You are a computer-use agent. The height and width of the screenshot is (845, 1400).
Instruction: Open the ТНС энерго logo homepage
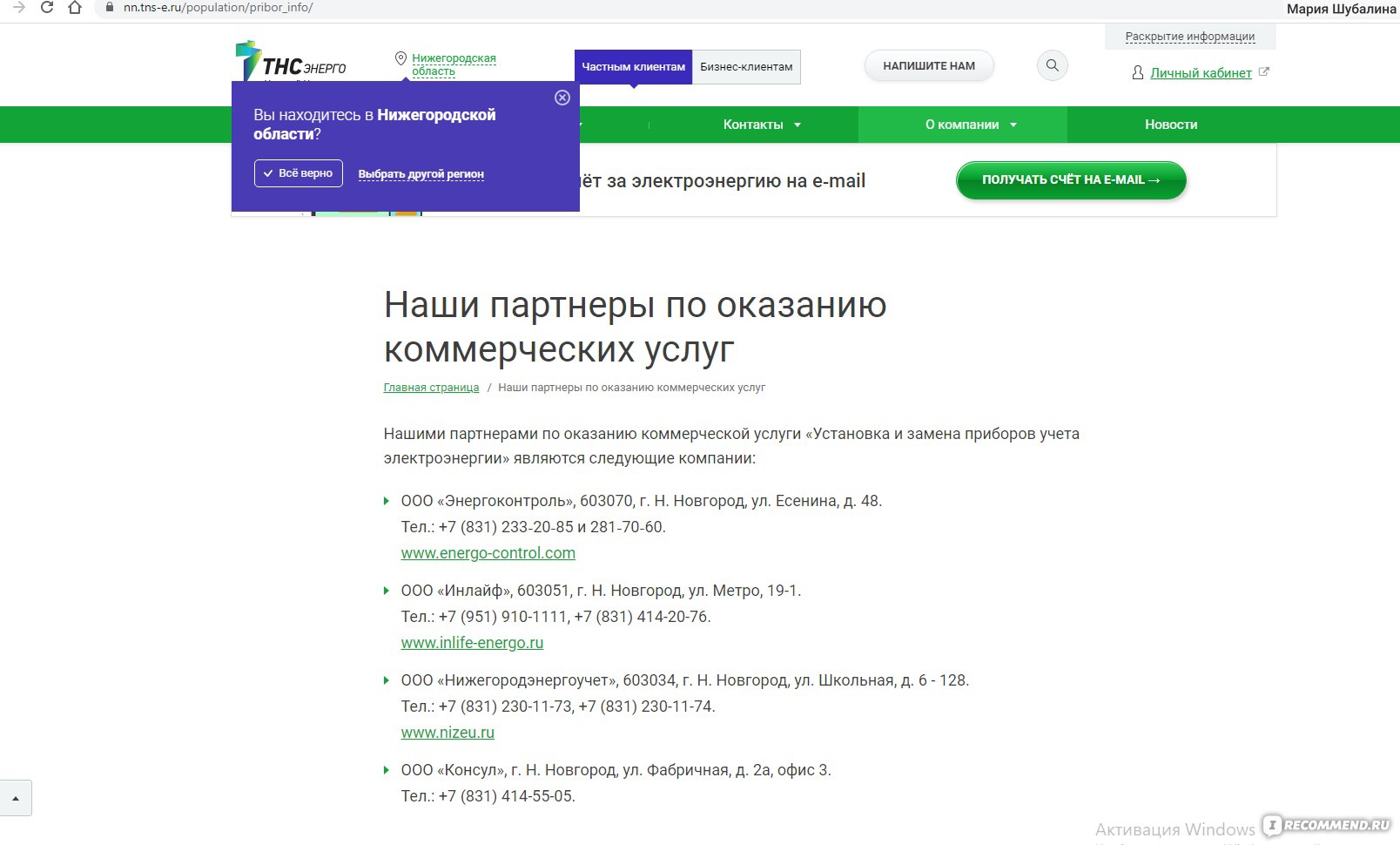tap(291, 62)
